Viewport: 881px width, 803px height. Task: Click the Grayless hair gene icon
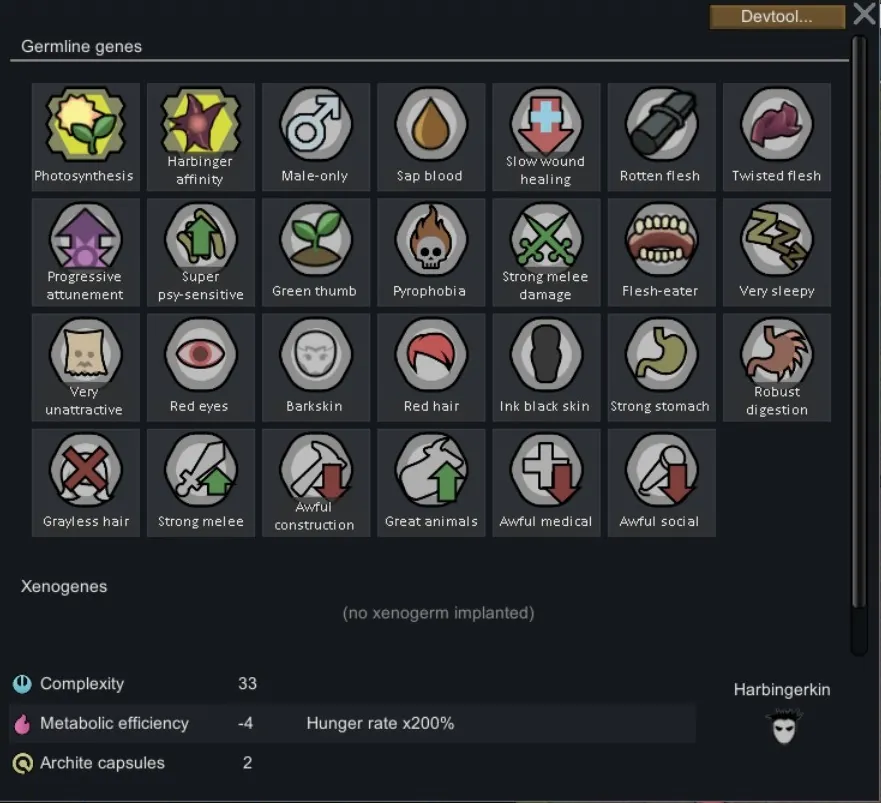pos(85,470)
